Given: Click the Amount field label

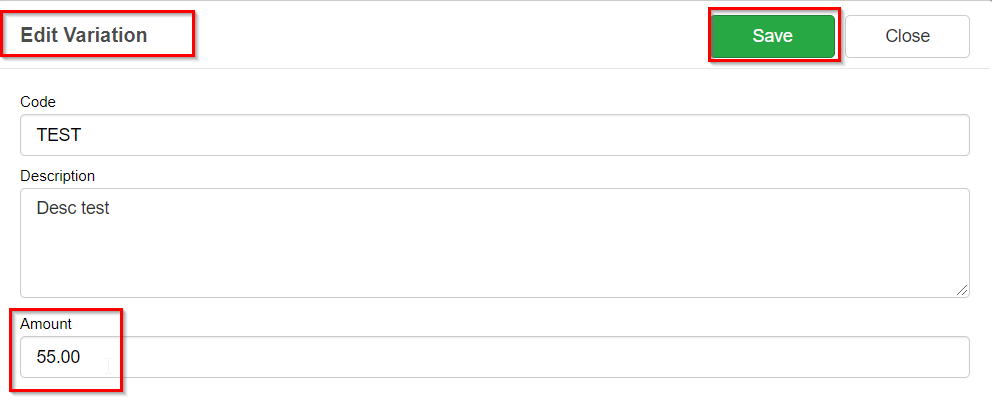Looking at the screenshot, I should (x=46, y=324).
